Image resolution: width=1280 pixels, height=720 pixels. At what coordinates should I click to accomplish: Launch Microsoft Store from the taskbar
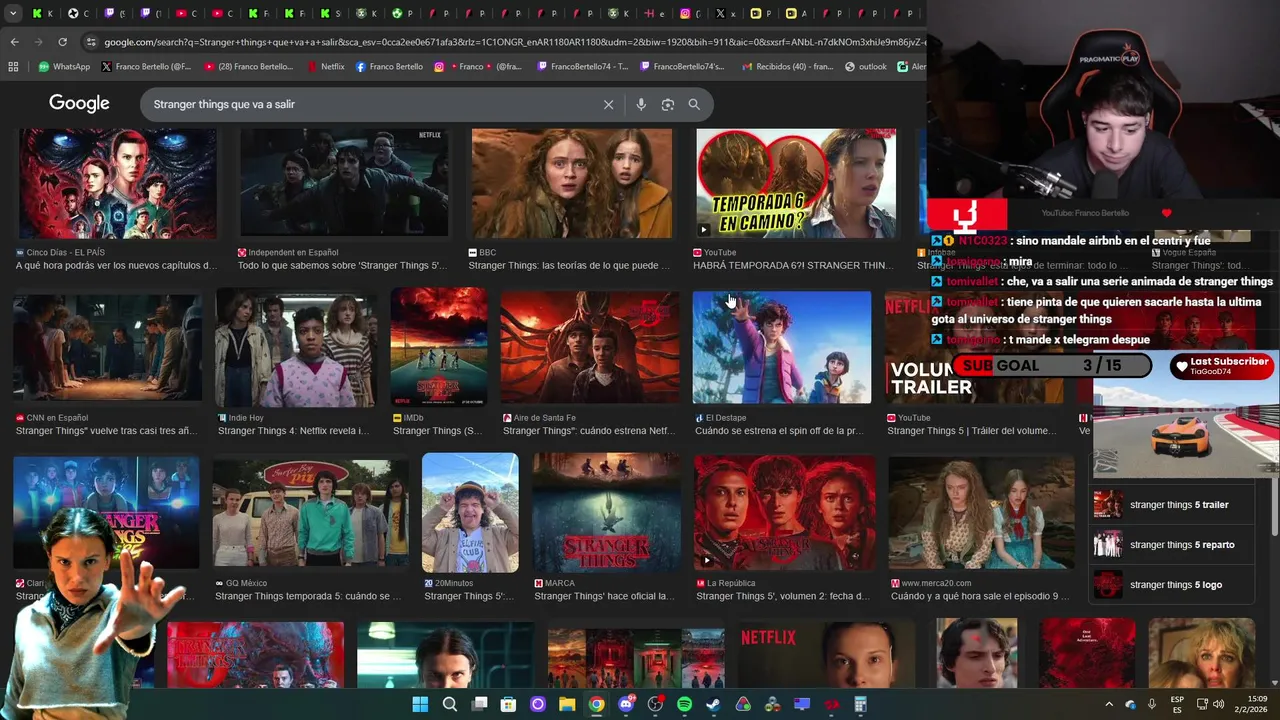[x=508, y=704]
